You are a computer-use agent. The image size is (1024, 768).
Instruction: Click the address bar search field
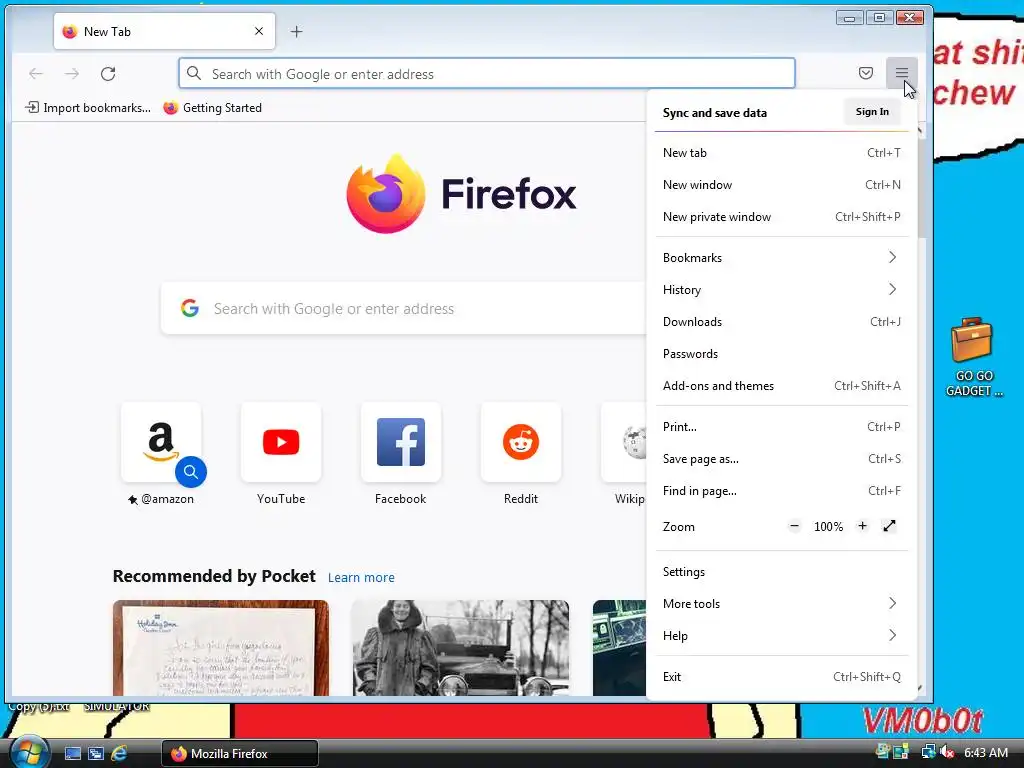[x=487, y=73]
